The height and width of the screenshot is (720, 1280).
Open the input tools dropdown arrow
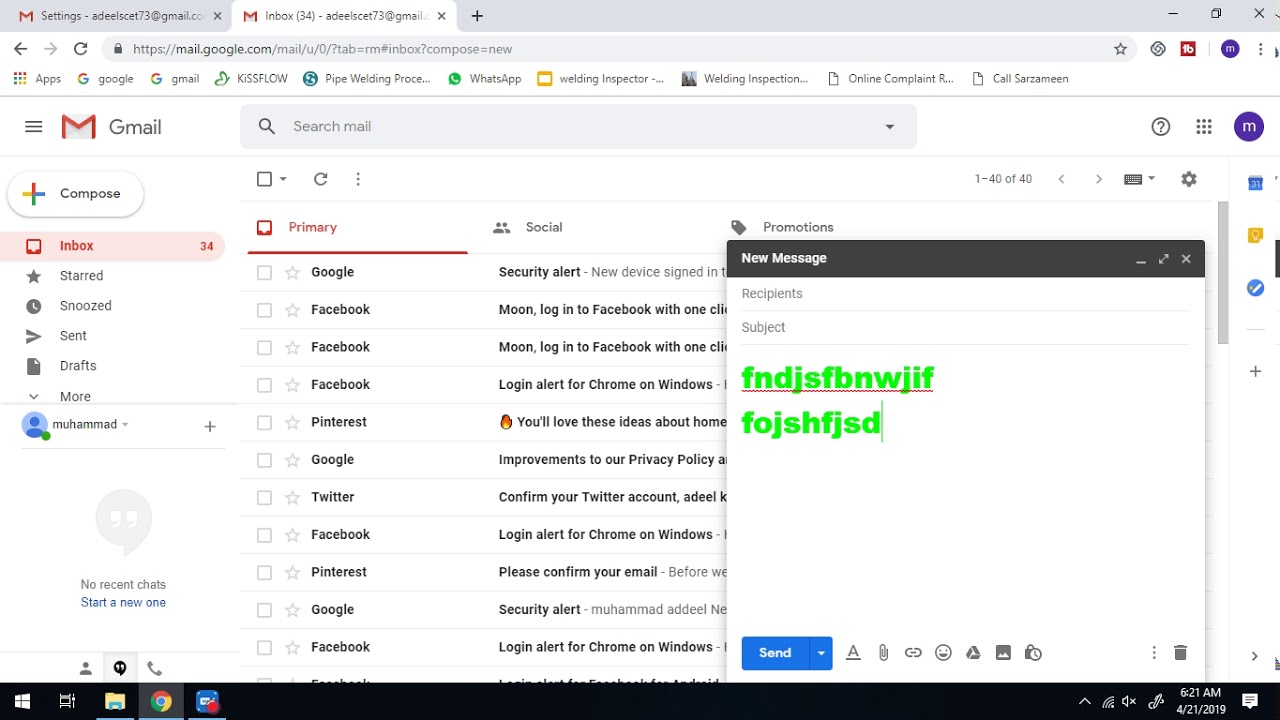(x=1152, y=178)
